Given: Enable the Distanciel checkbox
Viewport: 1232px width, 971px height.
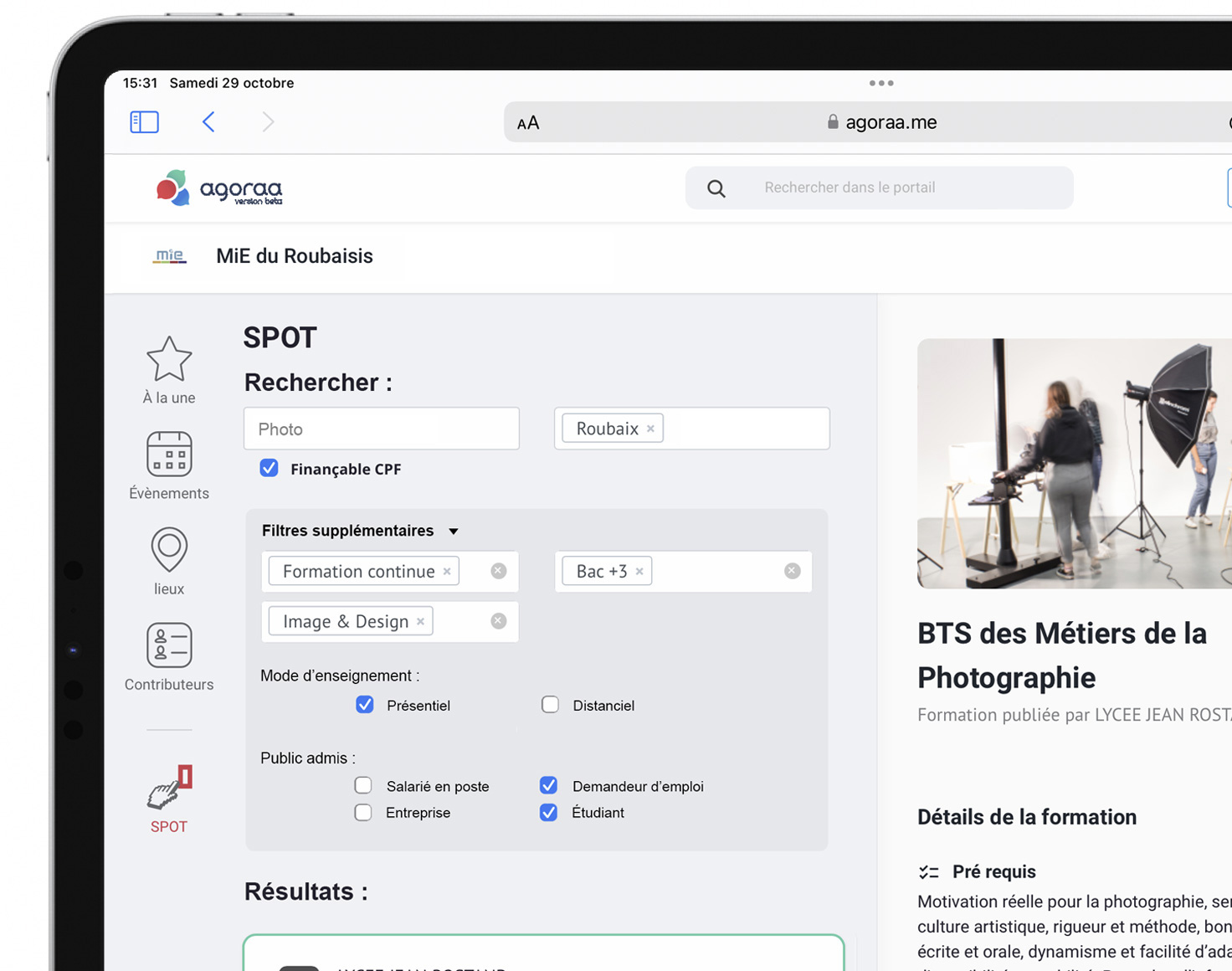Looking at the screenshot, I should [x=550, y=705].
